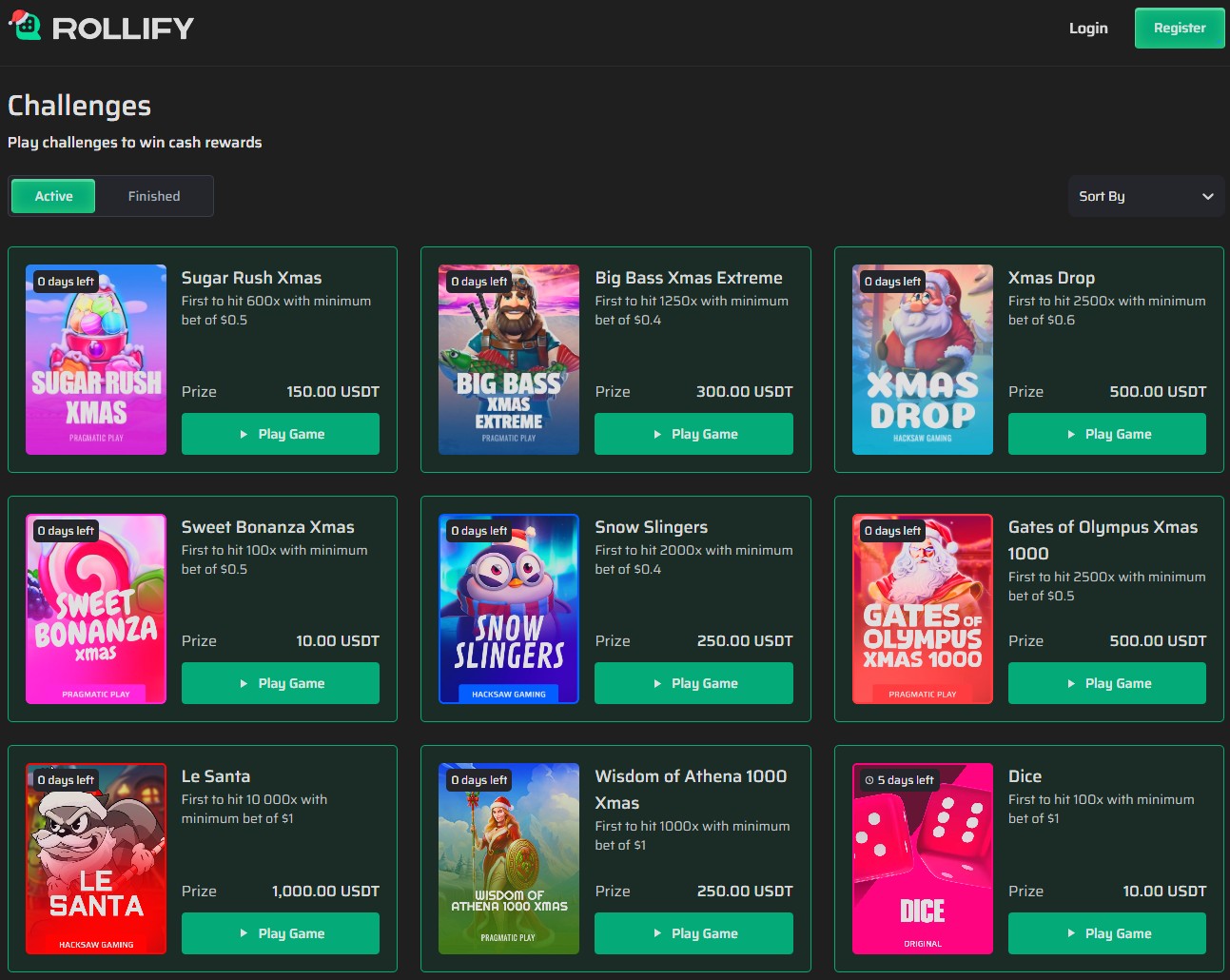Open the Dice game thumbnail
The width and height of the screenshot is (1230, 980).
click(x=923, y=858)
